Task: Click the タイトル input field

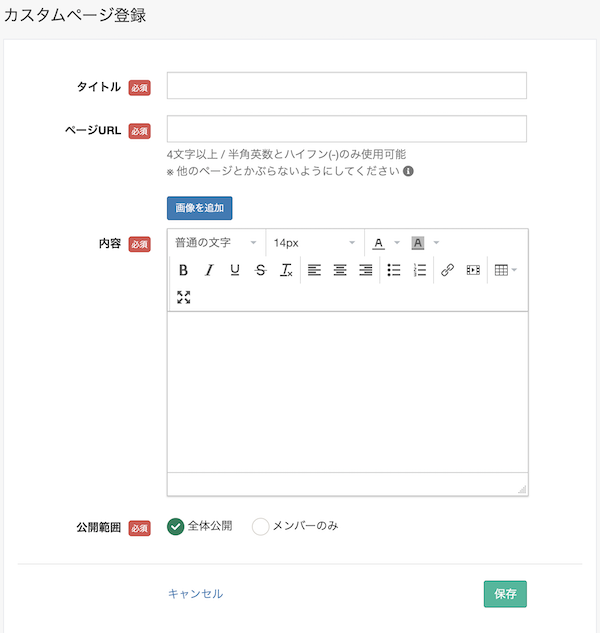Action: tap(346, 86)
